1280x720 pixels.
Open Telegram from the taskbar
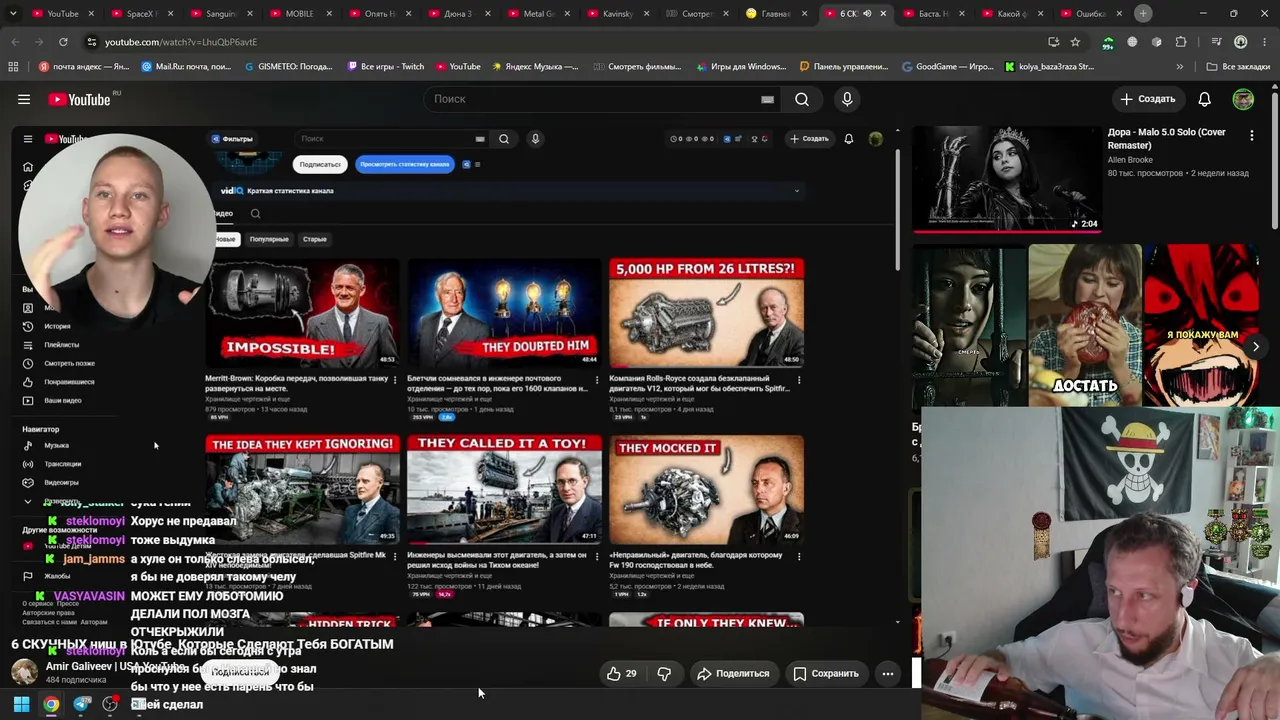point(82,704)
